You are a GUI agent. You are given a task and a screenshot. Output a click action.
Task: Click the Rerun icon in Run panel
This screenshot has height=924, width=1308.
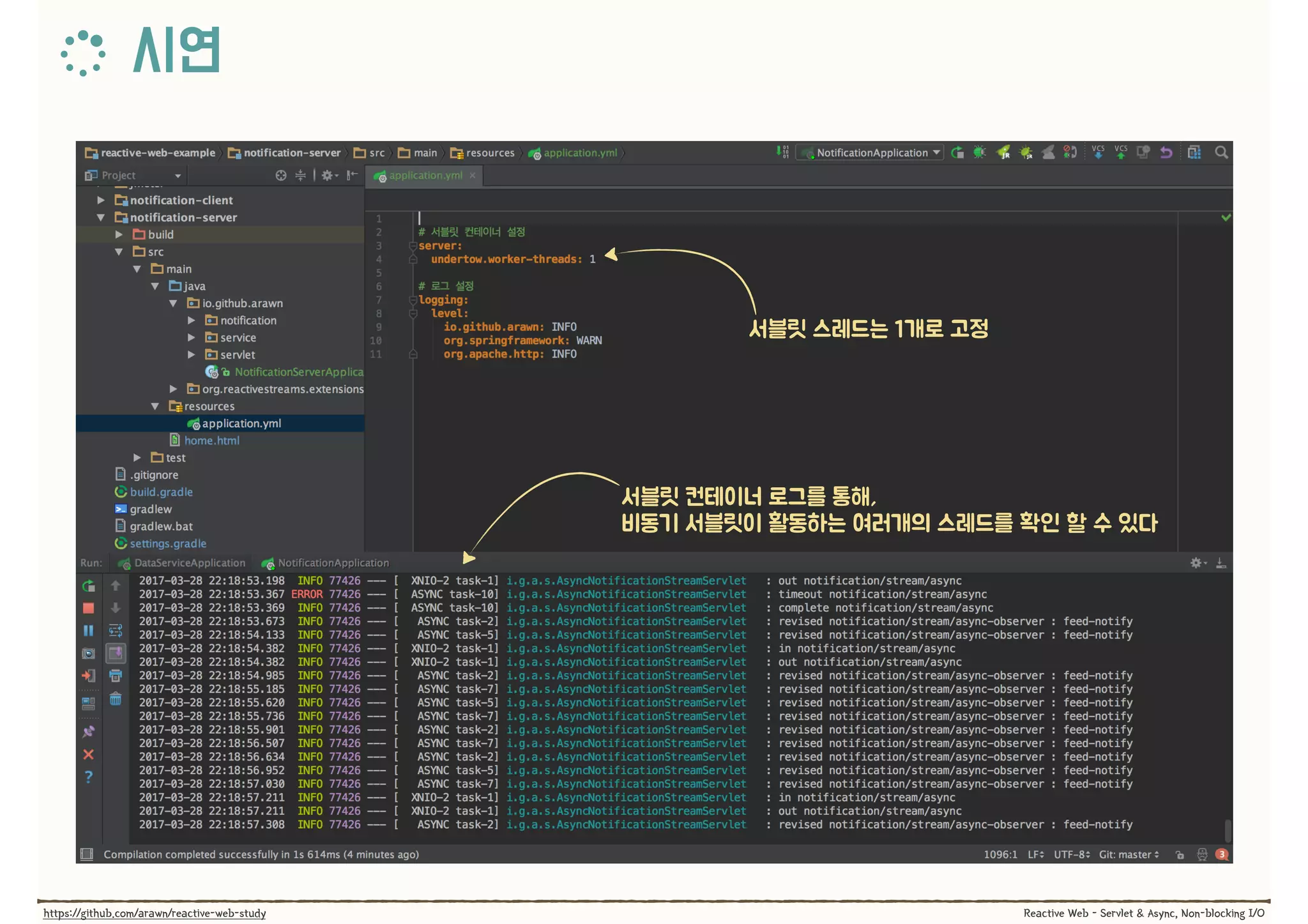pyautogui.click(x=89, y=586)
